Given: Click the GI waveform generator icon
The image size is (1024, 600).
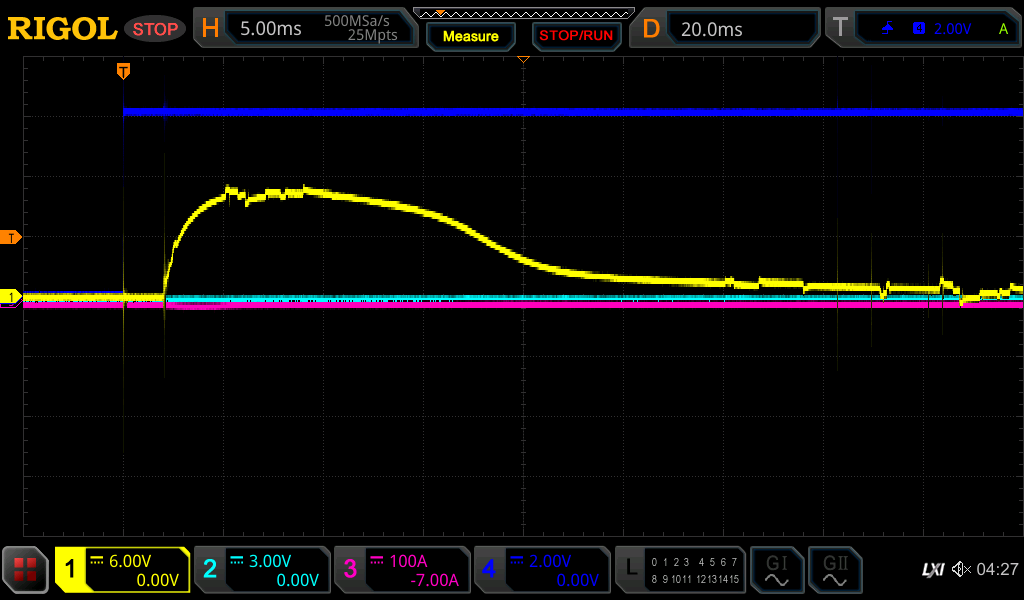Looking at the screenshot, I should [x=776, y=570].
